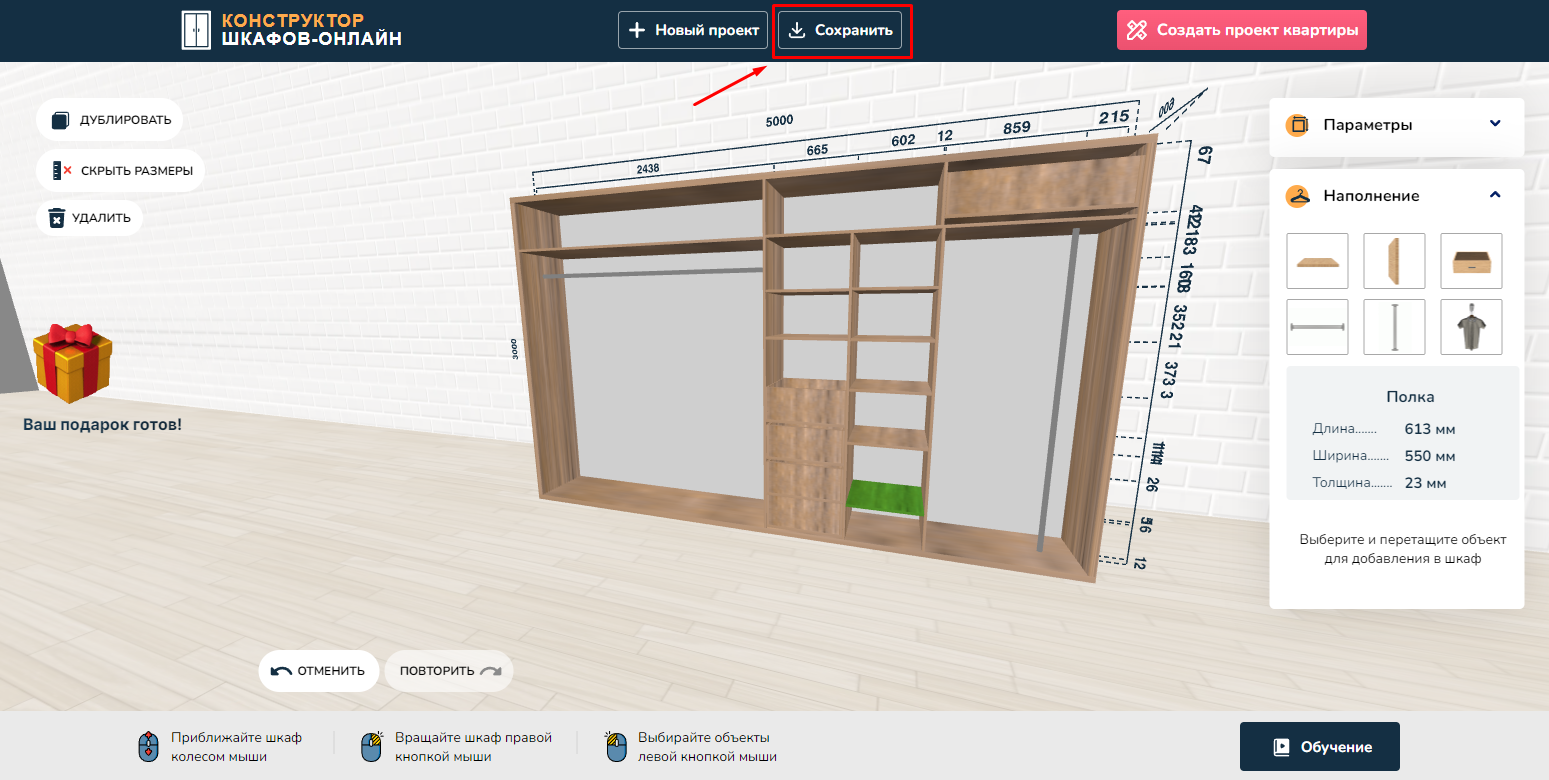Click the Толщина 23 мм value
Viewport: 1549px width, 780px height.
tap(1425, 483)
